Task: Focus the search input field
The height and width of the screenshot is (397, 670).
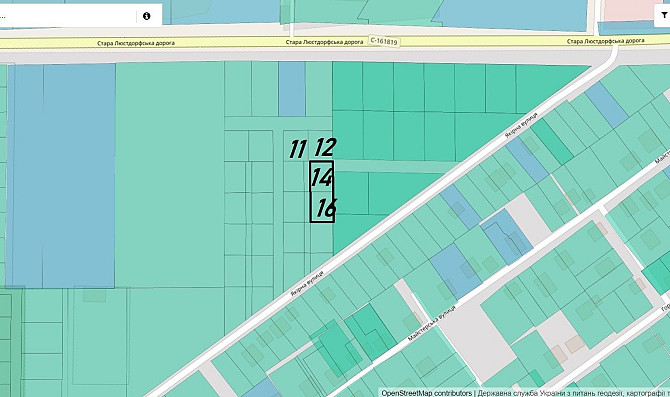Action: [68, 16]
